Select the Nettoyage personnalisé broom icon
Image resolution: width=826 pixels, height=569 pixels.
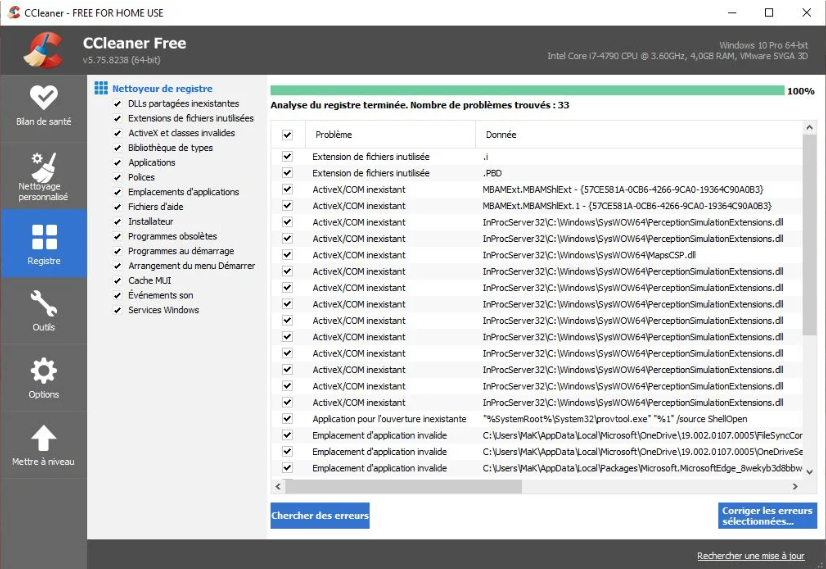click(43, 166)
